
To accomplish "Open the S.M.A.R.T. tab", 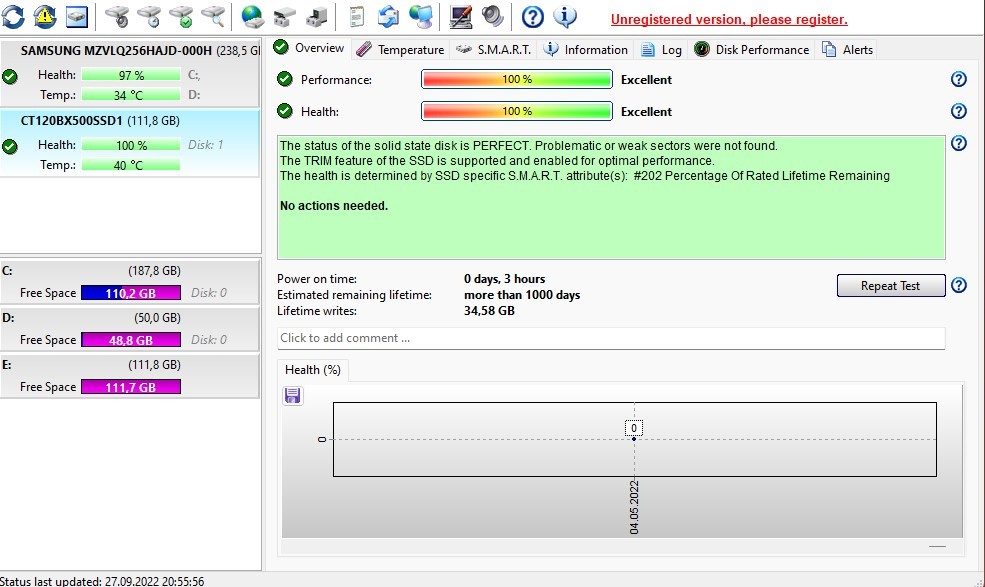I will coord(493,50).
